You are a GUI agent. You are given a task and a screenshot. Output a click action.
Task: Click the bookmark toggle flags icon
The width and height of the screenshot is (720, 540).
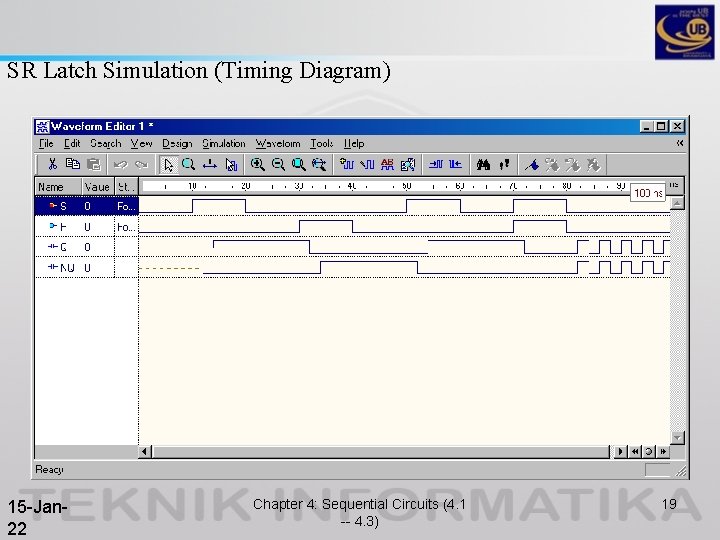504,164
